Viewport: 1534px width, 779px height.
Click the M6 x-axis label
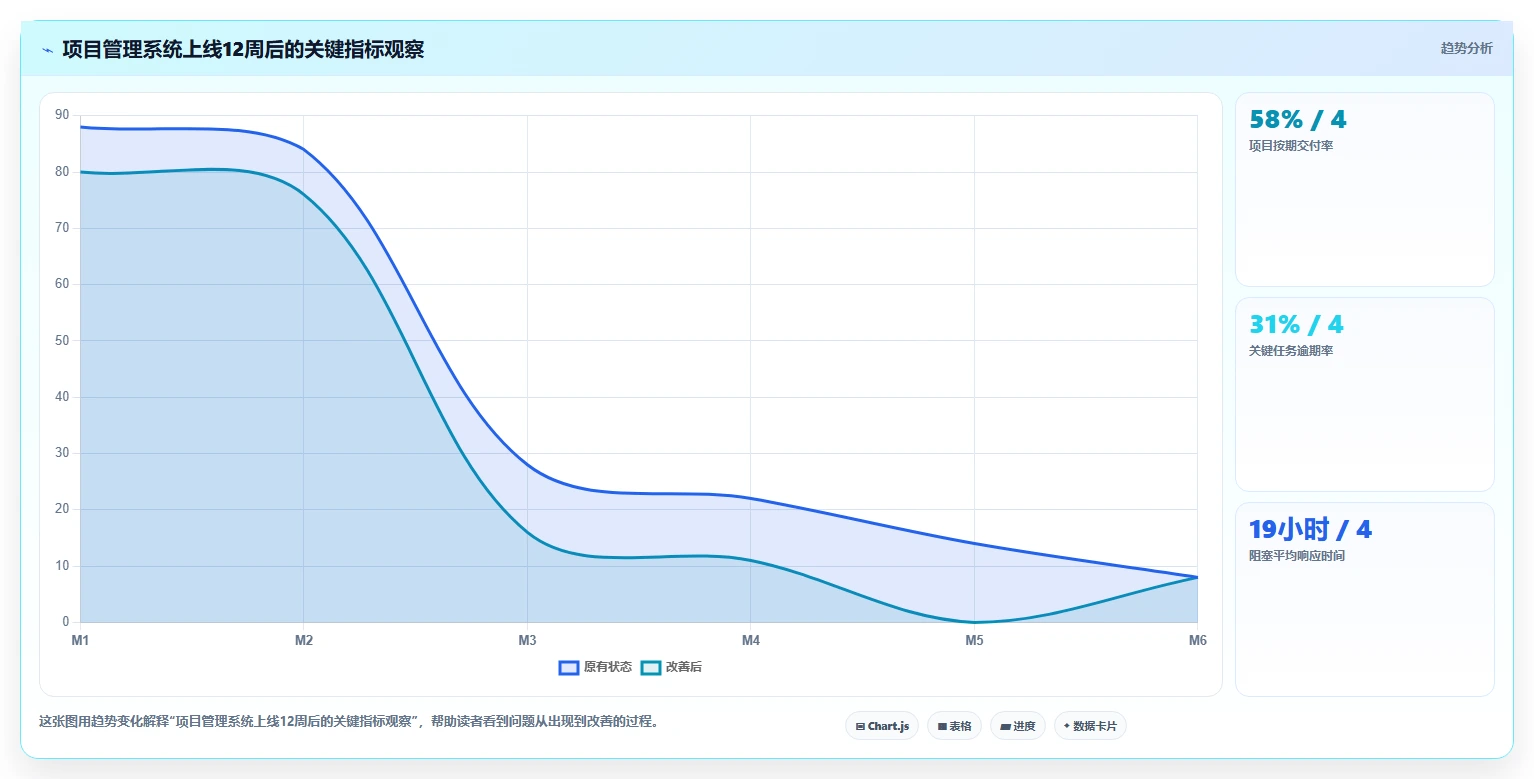(1197, 640)
